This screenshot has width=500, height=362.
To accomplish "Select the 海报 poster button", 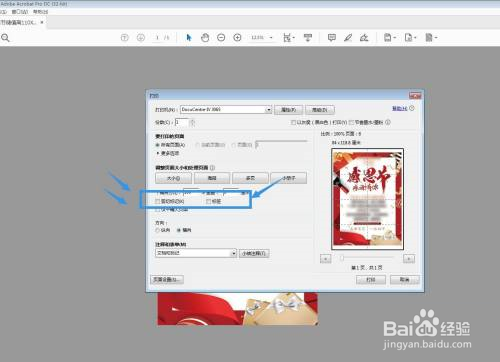I will coord(212,178).
